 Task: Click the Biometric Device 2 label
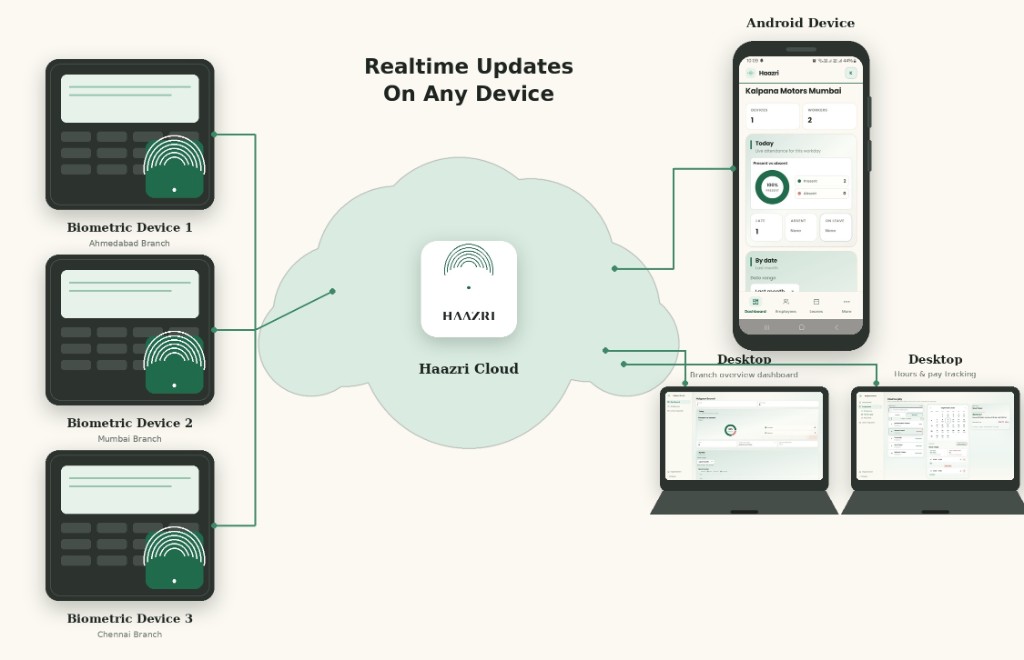129,422
